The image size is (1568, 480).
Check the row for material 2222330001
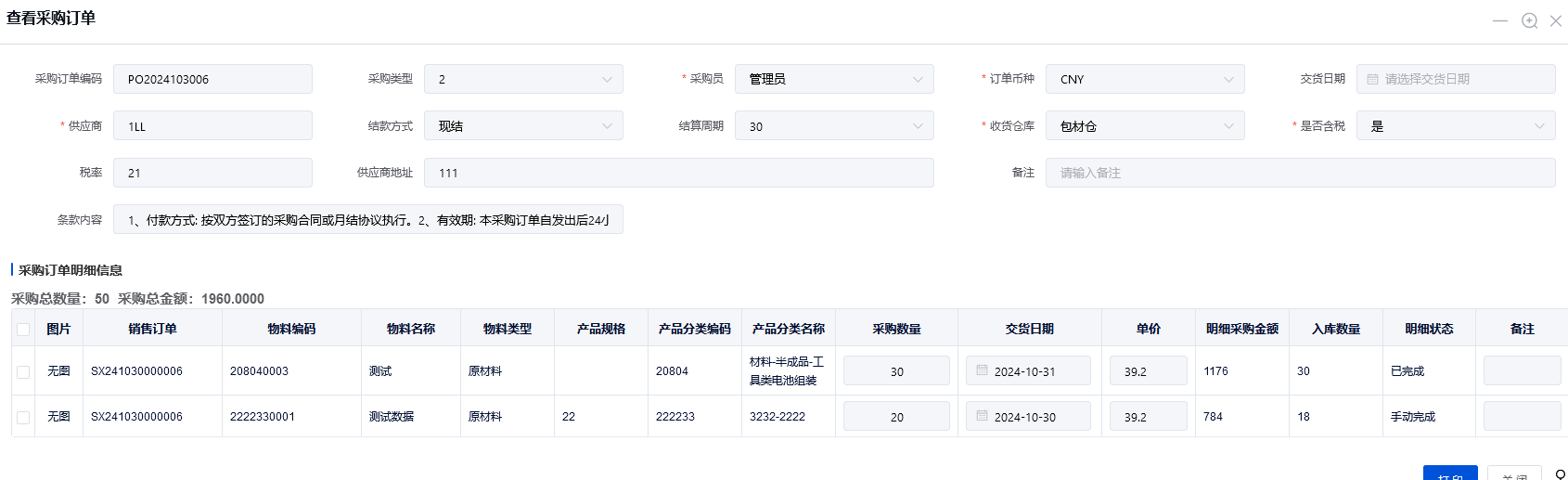pos(23,417)
